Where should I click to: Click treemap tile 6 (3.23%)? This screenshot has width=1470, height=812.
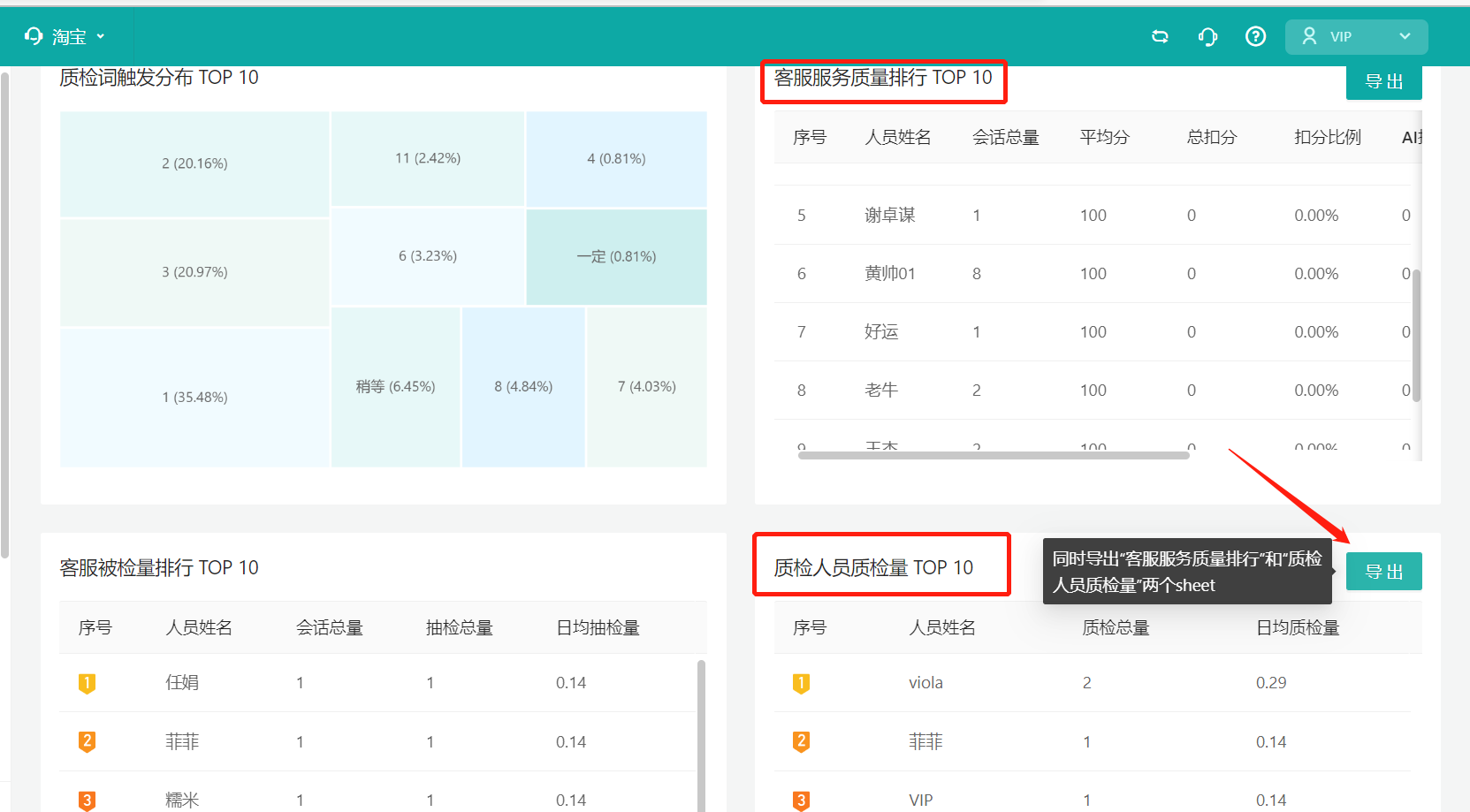[428, 256]
